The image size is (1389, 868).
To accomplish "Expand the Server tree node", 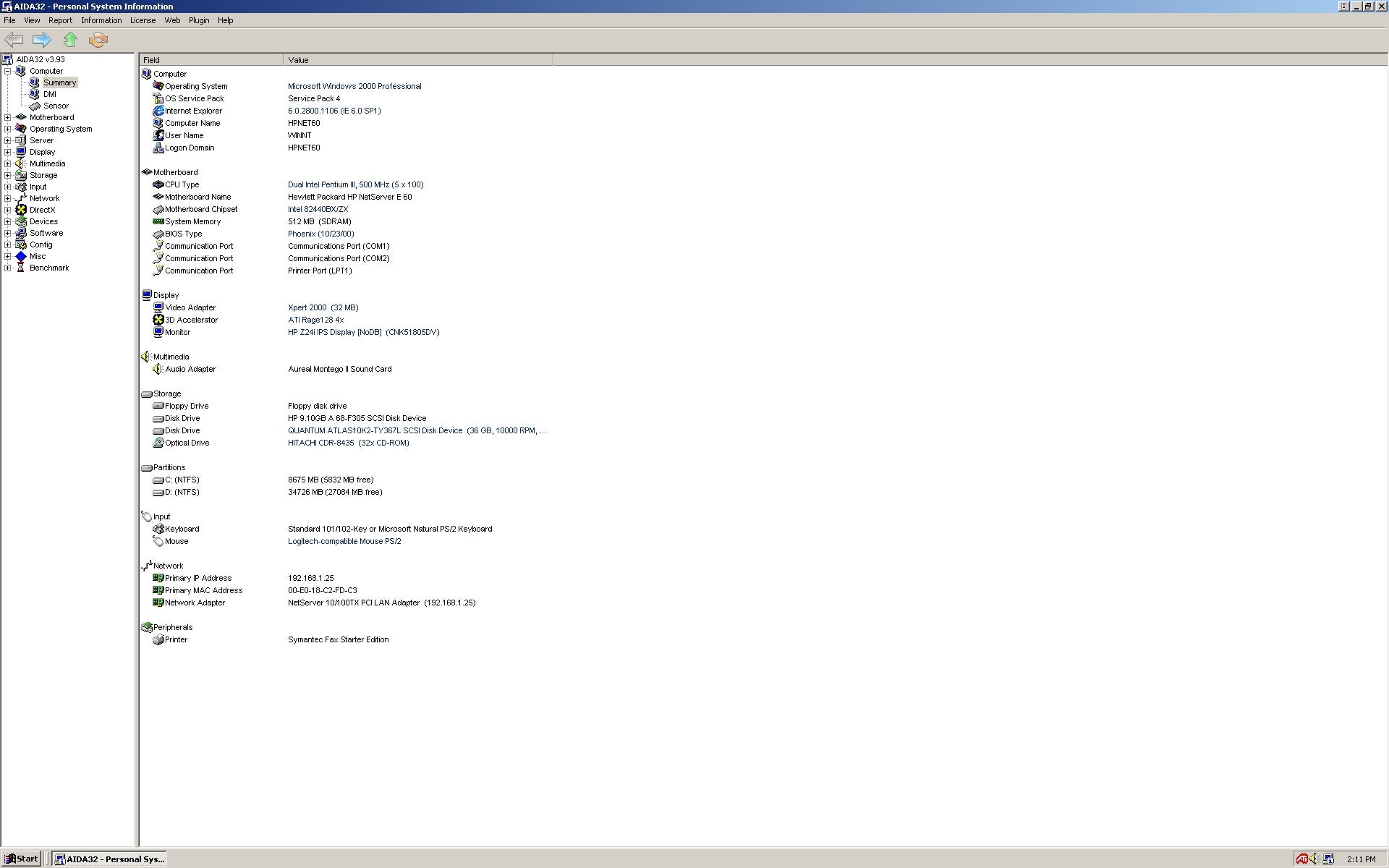I will point(8,140).
